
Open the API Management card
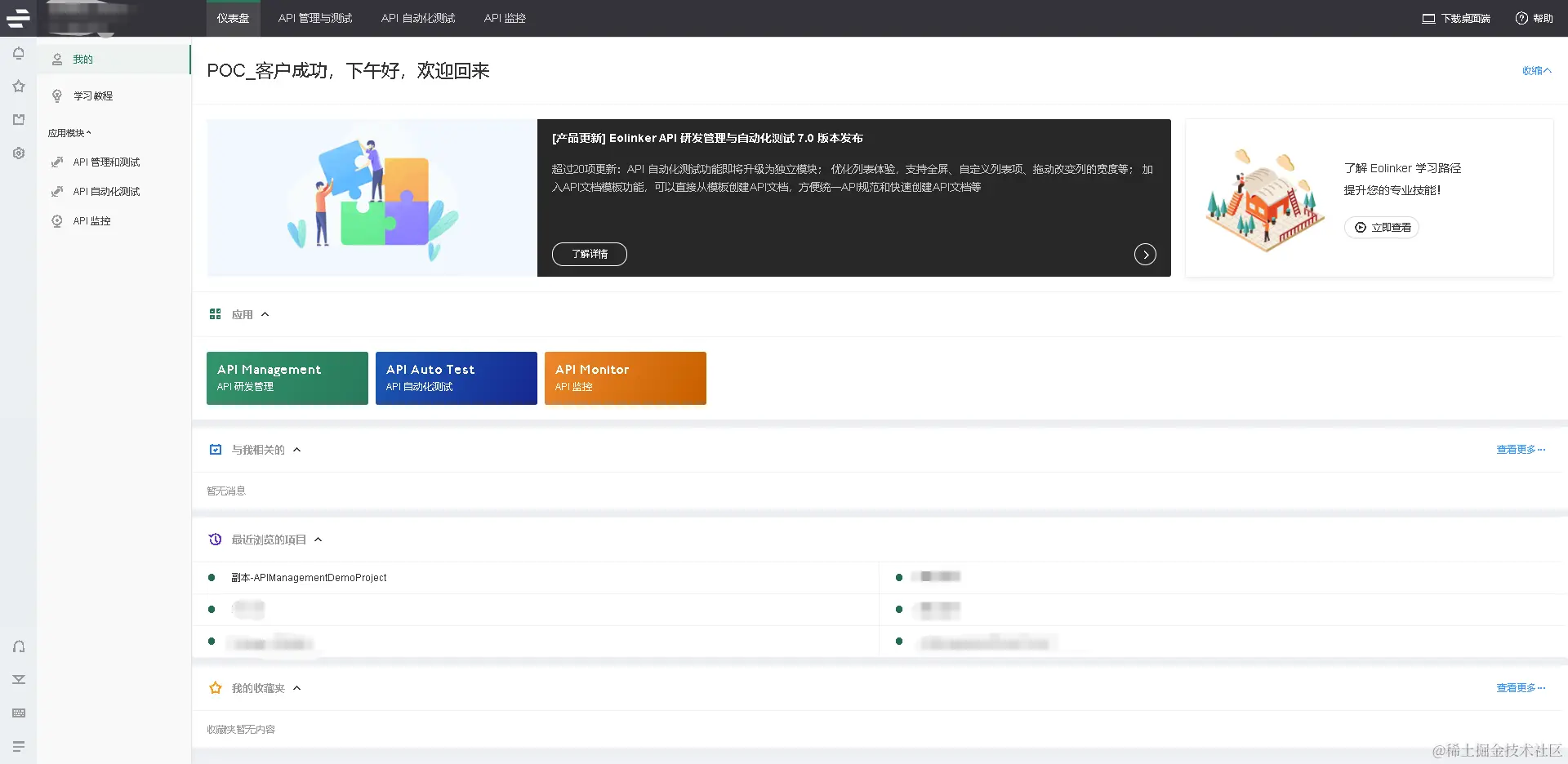click(x=287, y=378)
